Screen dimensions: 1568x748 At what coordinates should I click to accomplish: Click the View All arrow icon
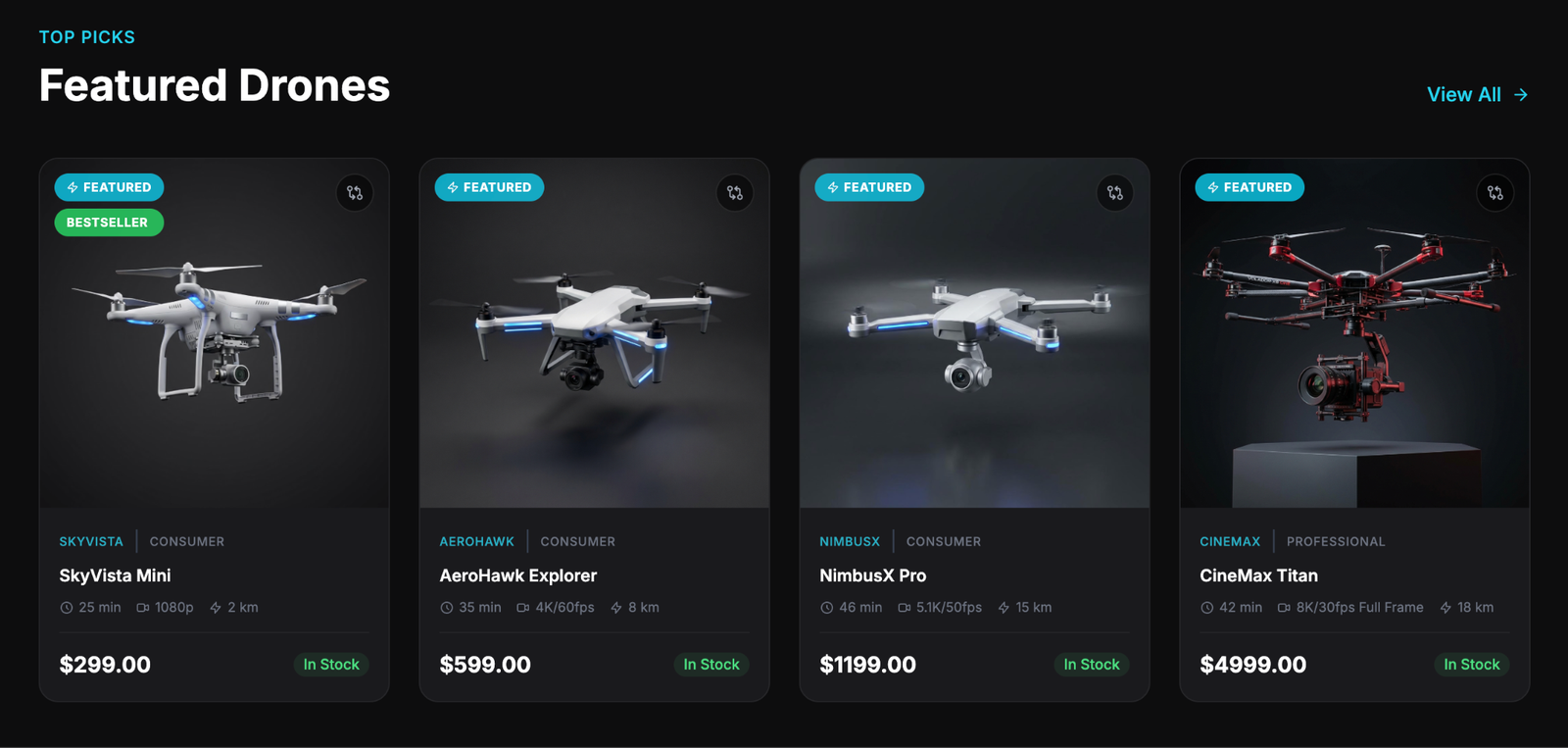1521,95
